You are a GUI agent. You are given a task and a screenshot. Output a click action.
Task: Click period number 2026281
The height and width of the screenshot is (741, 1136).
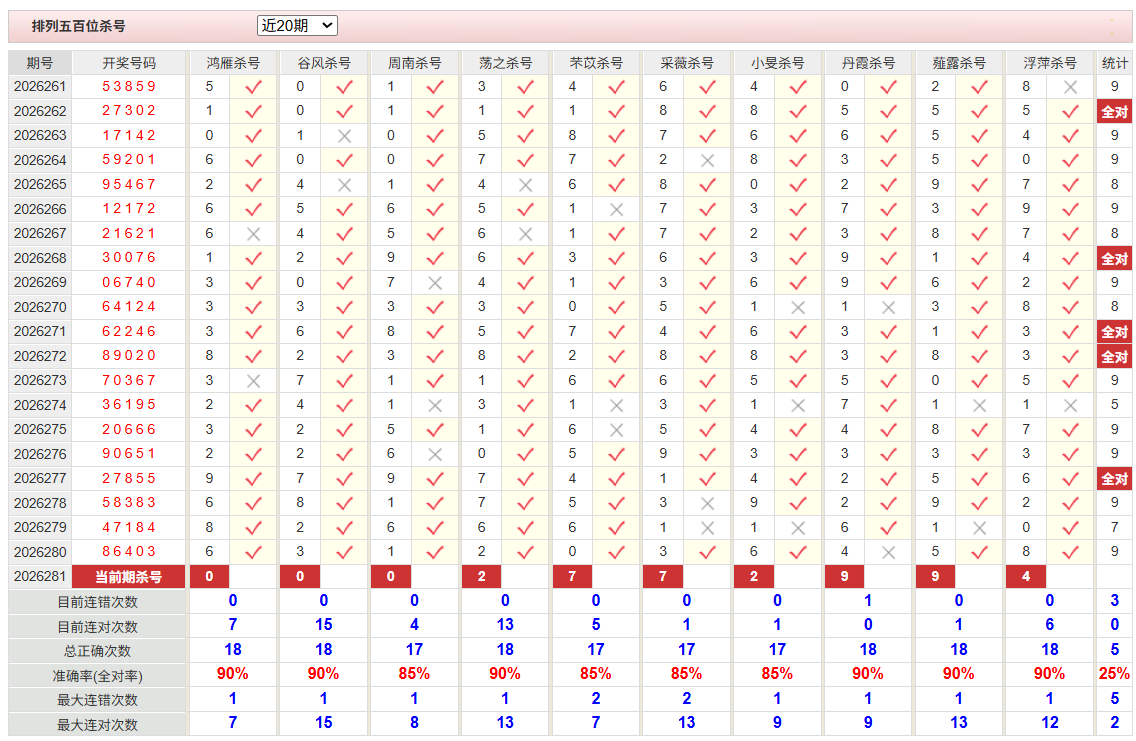pyautogui.click(x=40, y=577)
